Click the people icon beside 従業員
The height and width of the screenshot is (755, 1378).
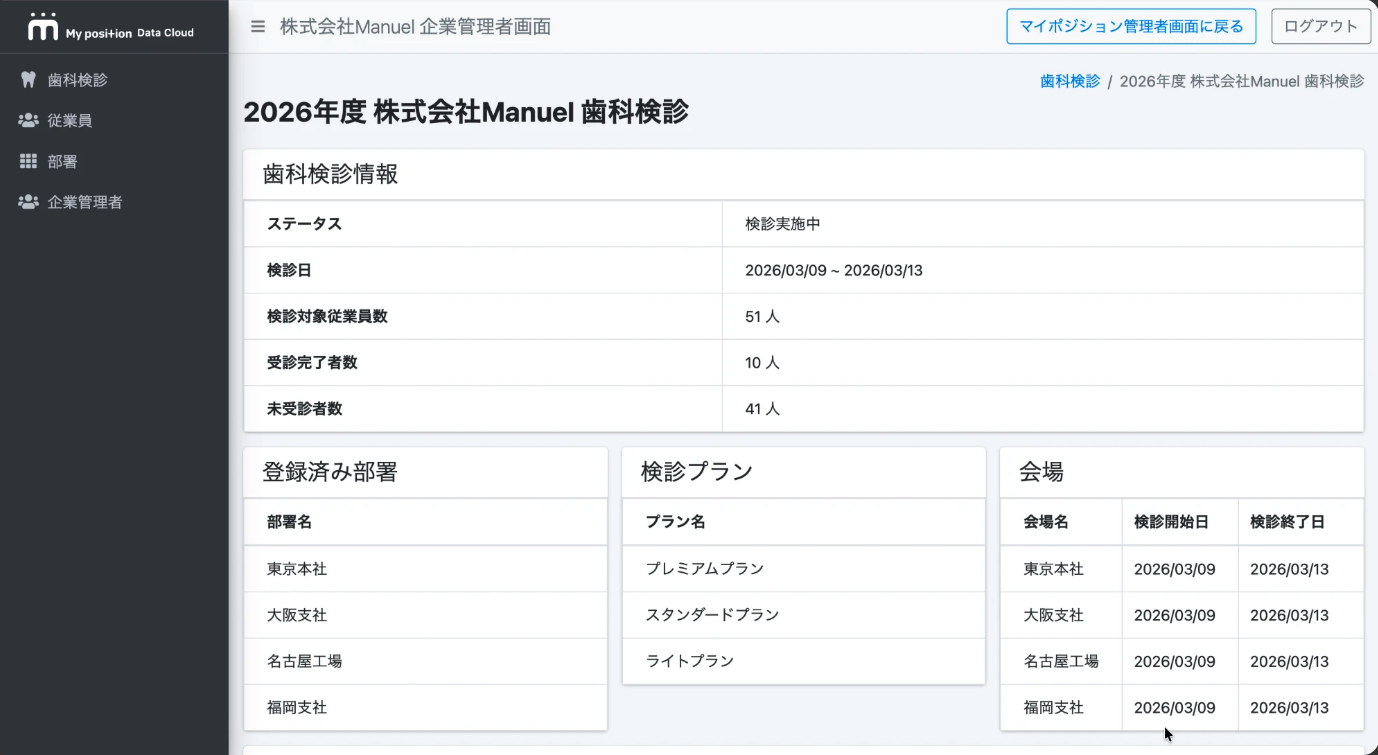[28, 121]
